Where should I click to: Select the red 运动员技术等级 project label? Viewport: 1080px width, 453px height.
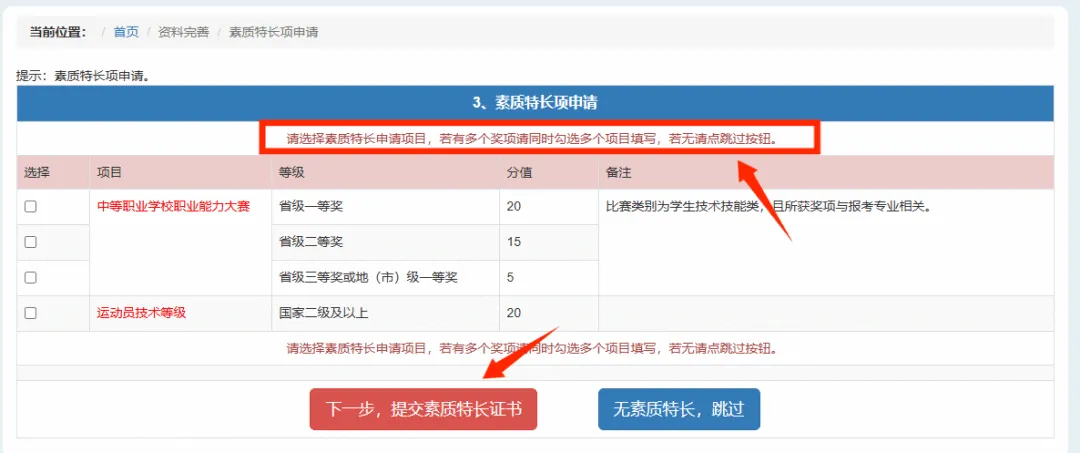(x=141, y=313)
